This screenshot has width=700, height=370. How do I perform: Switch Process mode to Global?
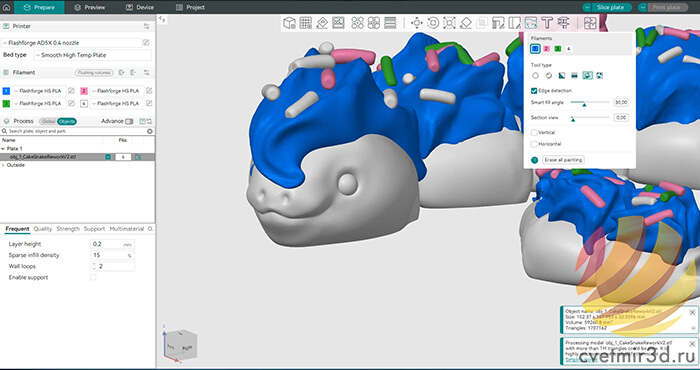click(48, 121)
